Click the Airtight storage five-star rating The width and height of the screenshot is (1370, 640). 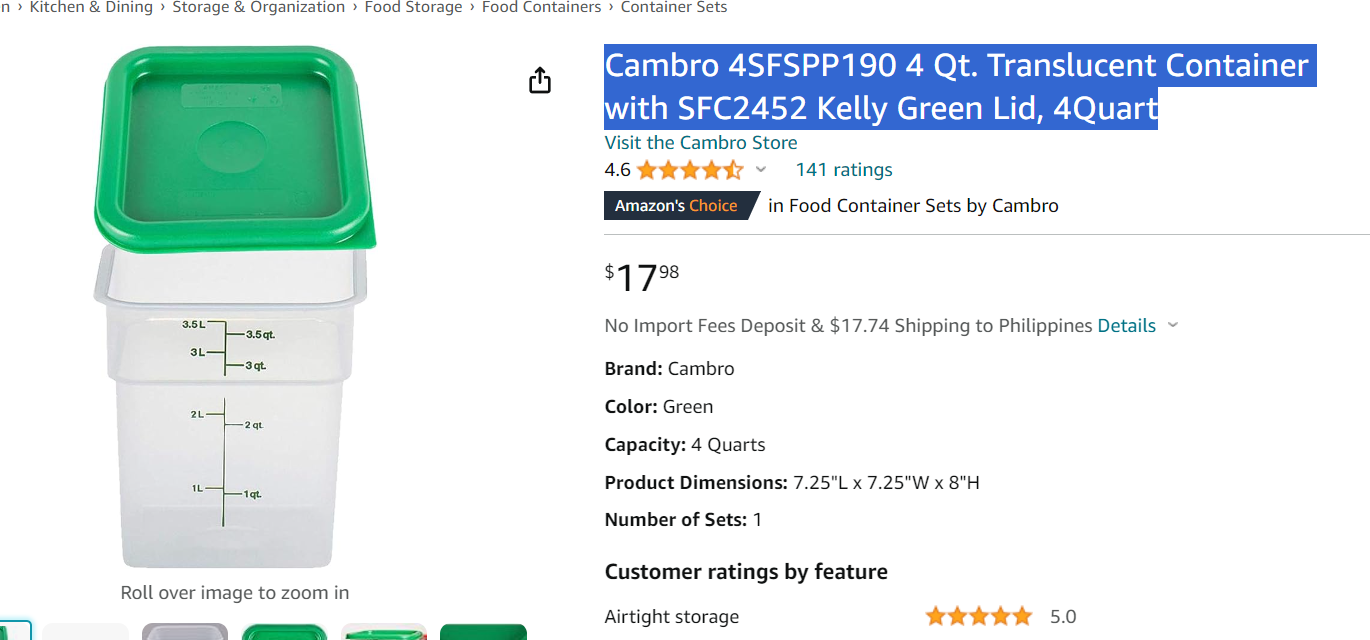pyautogui.click(x=978, y=617)
